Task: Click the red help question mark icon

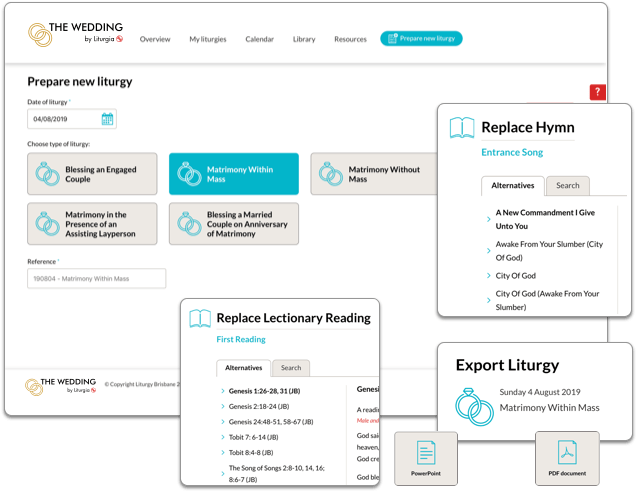Action: click(597, 92)
